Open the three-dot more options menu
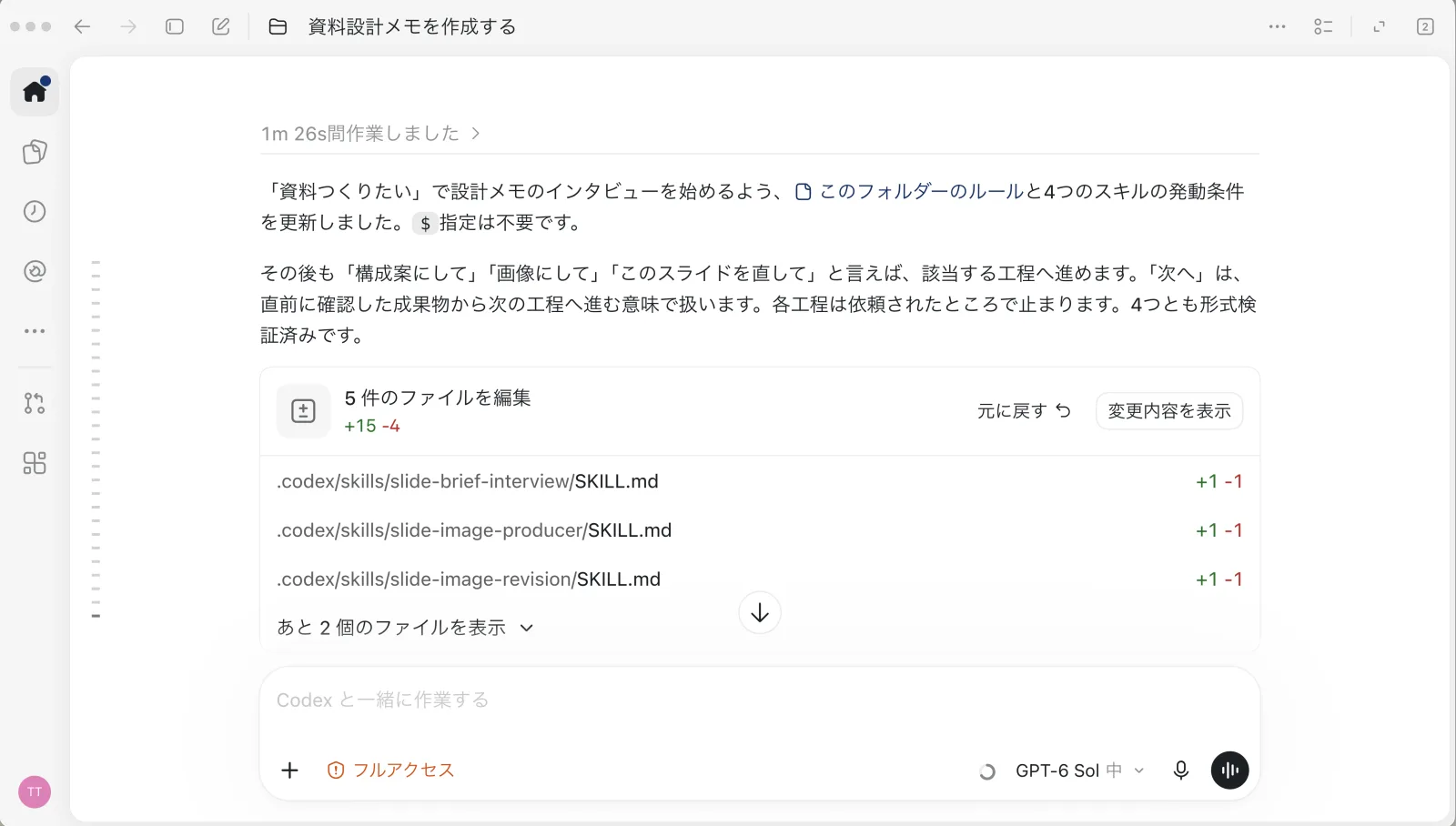The height and width of the screenshot is (826, 1456). (1278, 27)
